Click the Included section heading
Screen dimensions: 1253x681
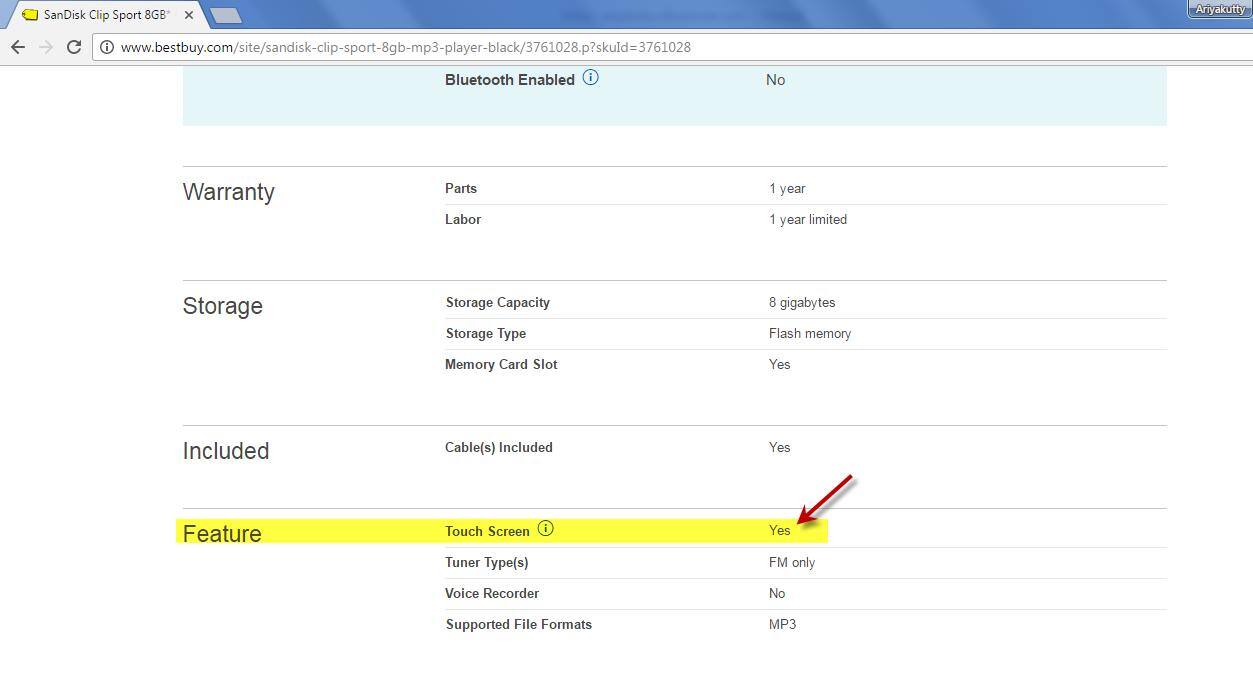point(225,451)
